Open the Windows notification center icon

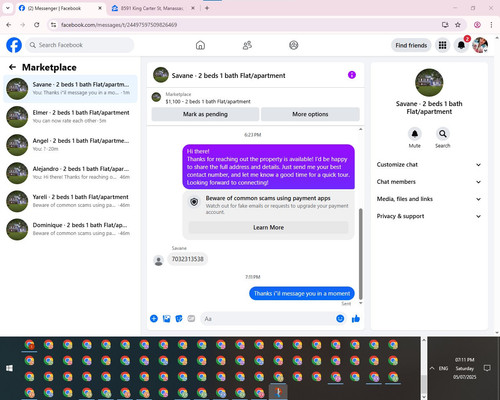point(487,368)
